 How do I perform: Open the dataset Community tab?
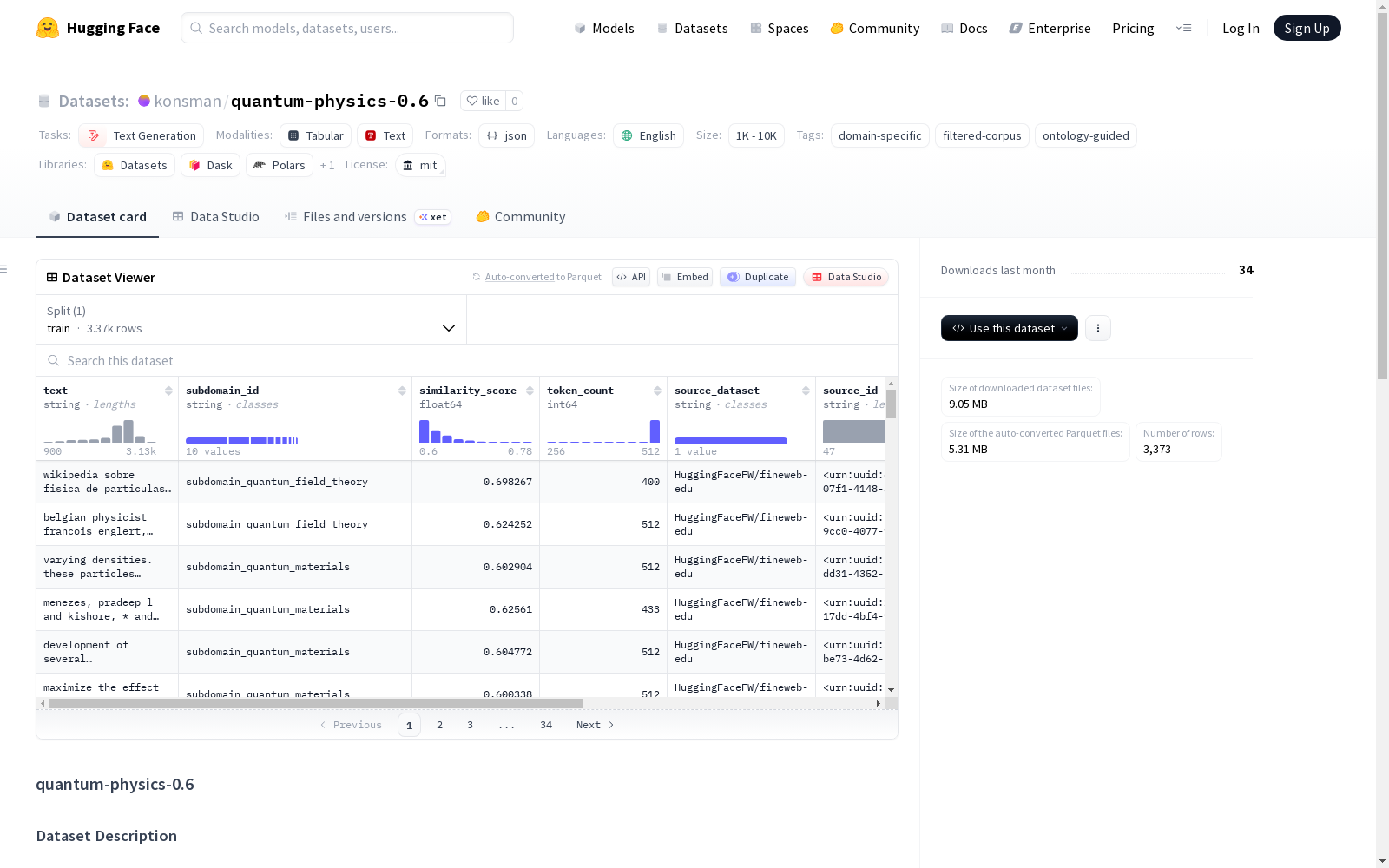tap(521, 217)
